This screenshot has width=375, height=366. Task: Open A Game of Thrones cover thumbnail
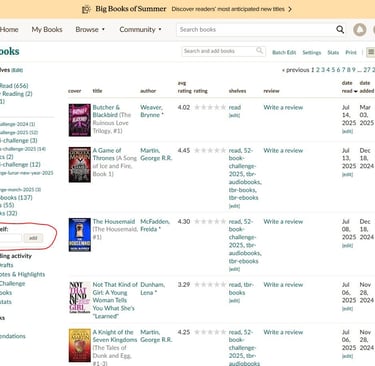(80, 165)
